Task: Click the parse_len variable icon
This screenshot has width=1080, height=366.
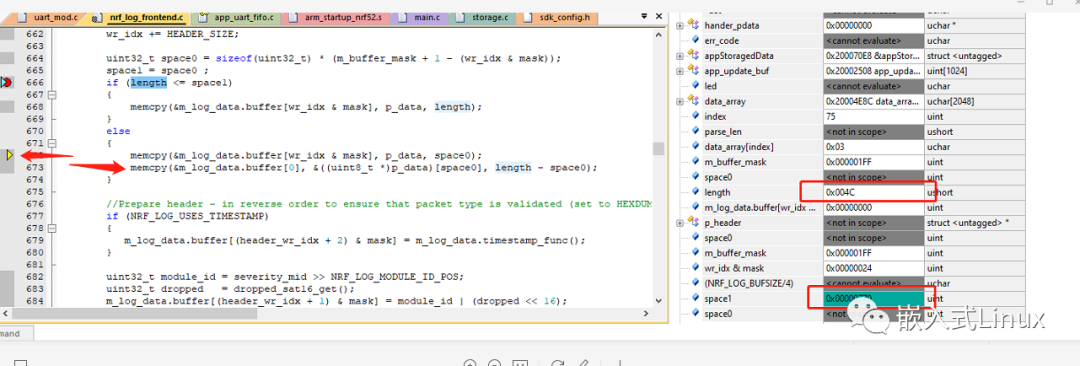Action: 695,132
